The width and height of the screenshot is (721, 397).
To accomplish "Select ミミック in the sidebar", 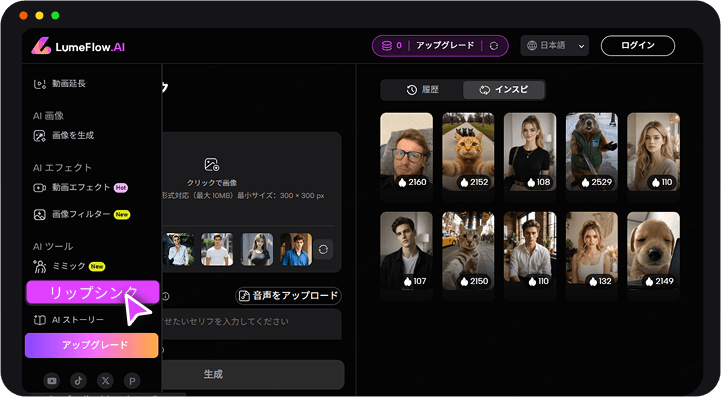I will coord(69,266).
